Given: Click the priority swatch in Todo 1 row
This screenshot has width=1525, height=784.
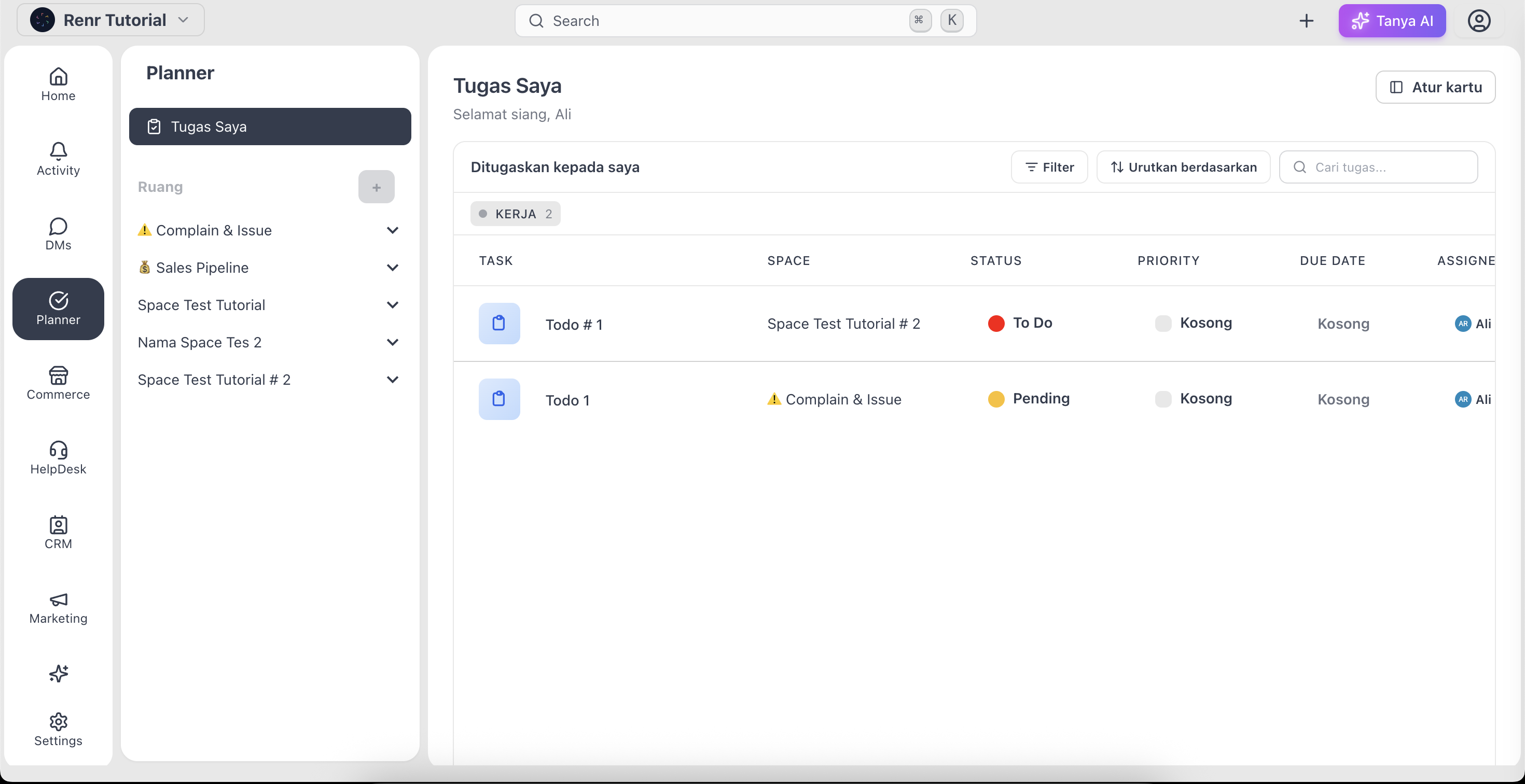Looking at the screenshot, I should click(1163, 399).
